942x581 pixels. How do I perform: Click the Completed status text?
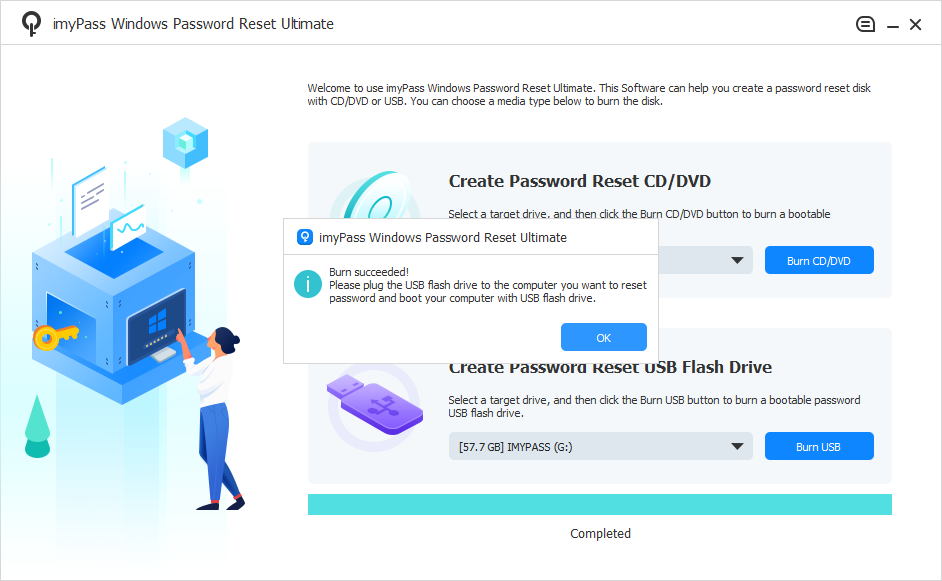tap(600, 534)
